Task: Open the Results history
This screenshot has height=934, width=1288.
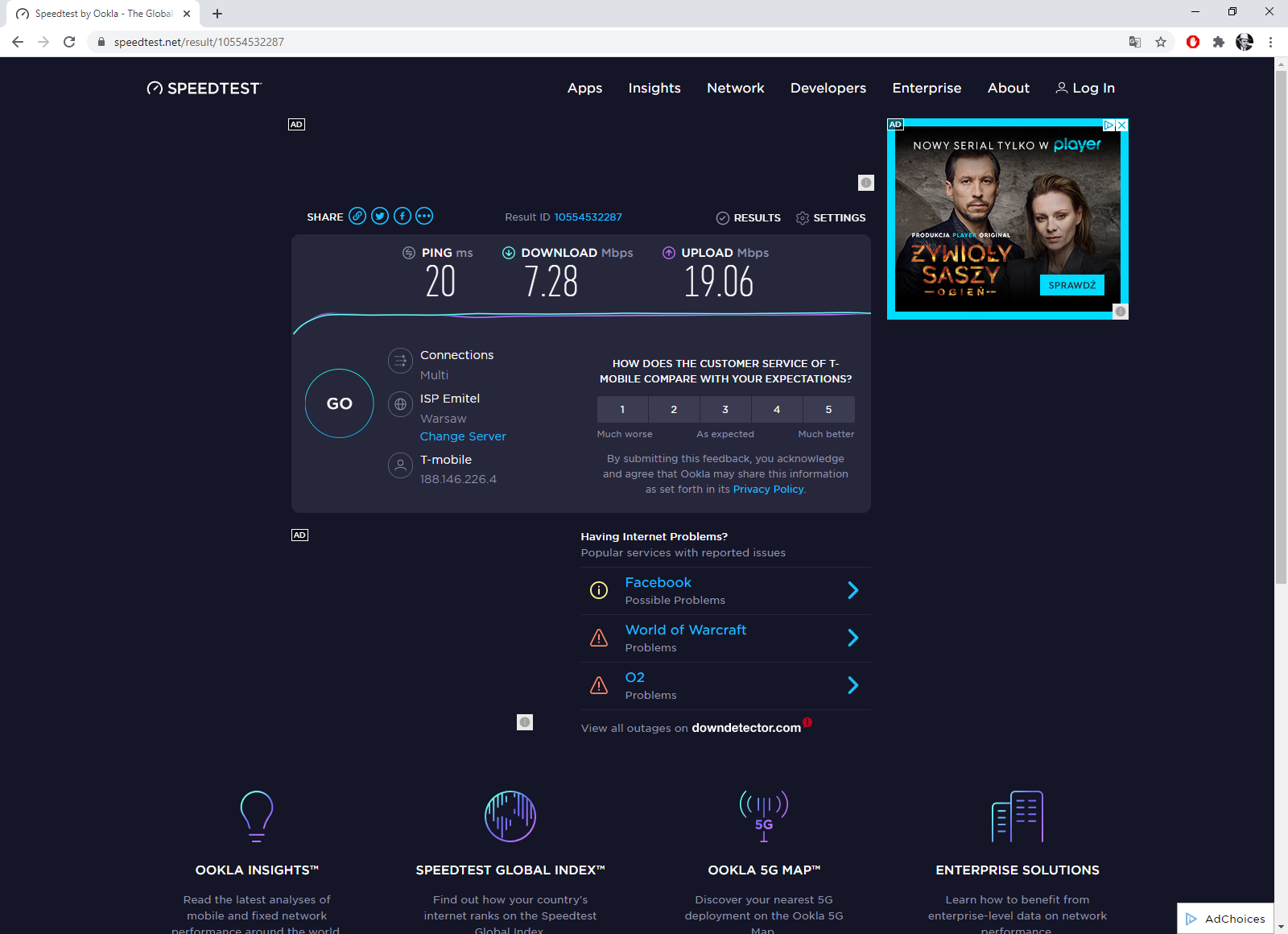Action: pyautogui.click(x=749, y=218)
